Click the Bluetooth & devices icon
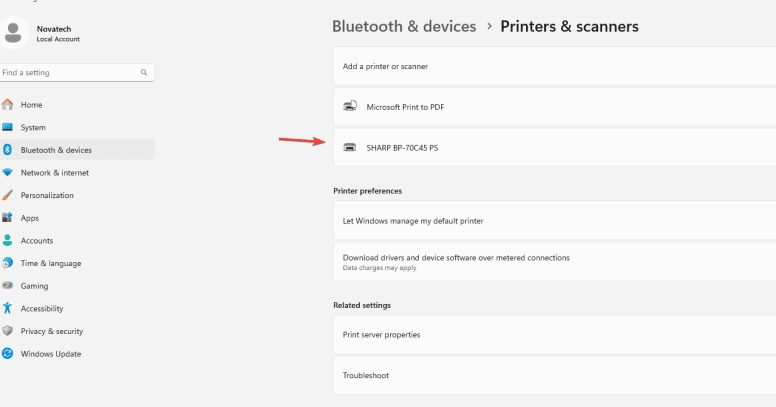The image size is (776, 407). coord(7,150)
